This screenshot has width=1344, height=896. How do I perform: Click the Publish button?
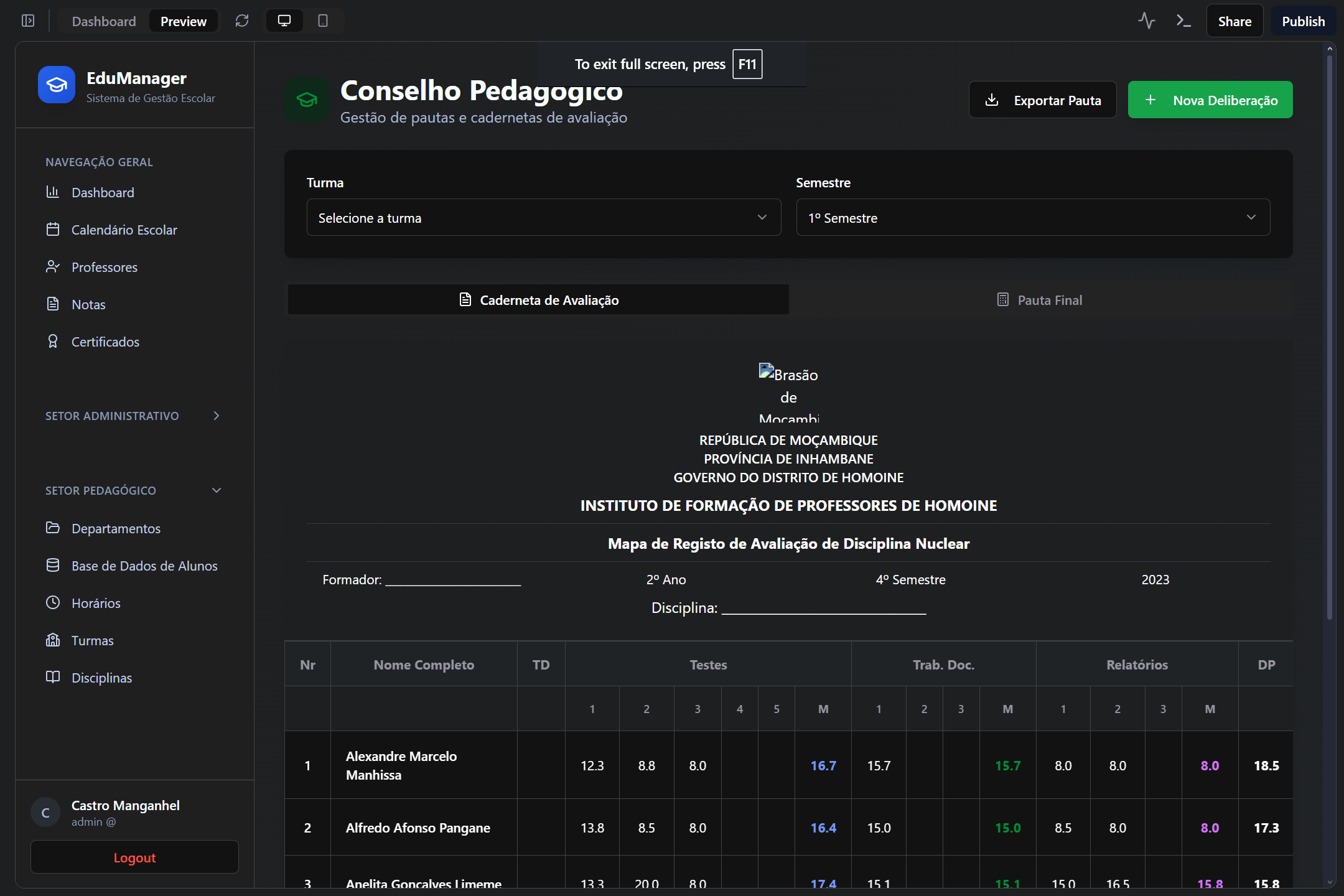pos(1304,21)
